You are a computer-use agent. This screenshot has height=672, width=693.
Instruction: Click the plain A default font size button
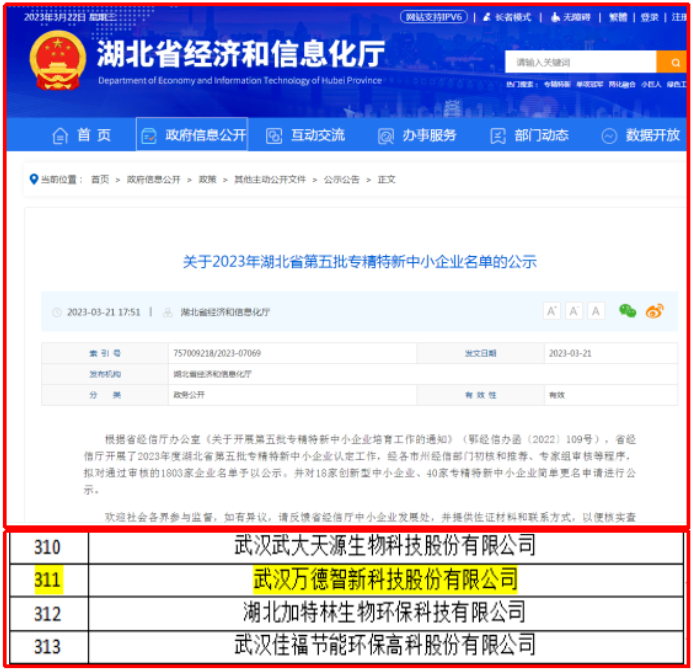[x=596, y=311]
